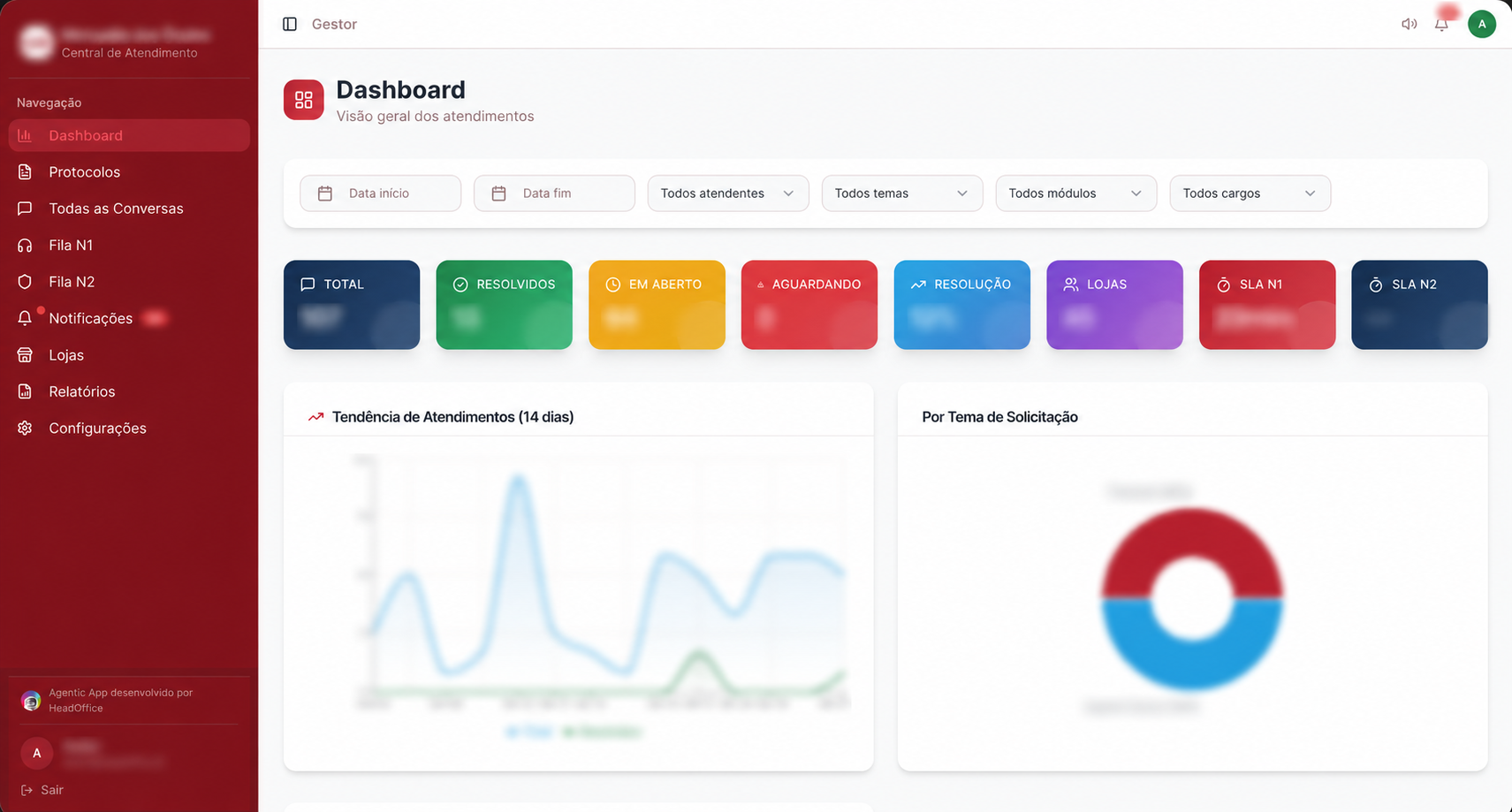Open the Fila N2 queue
This screenshot has width=1512, height=812.
129,282
